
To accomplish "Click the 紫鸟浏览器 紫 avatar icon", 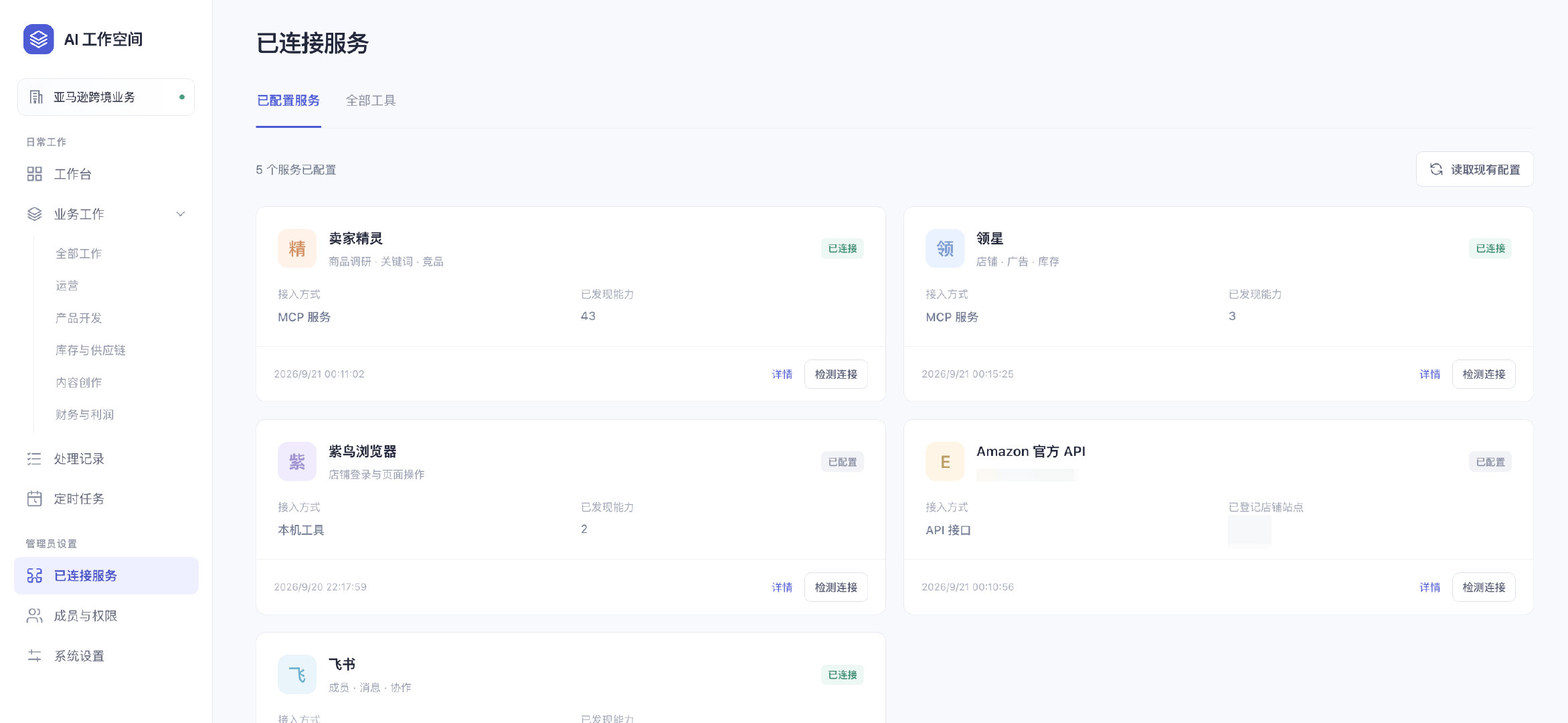I will 297,461.
